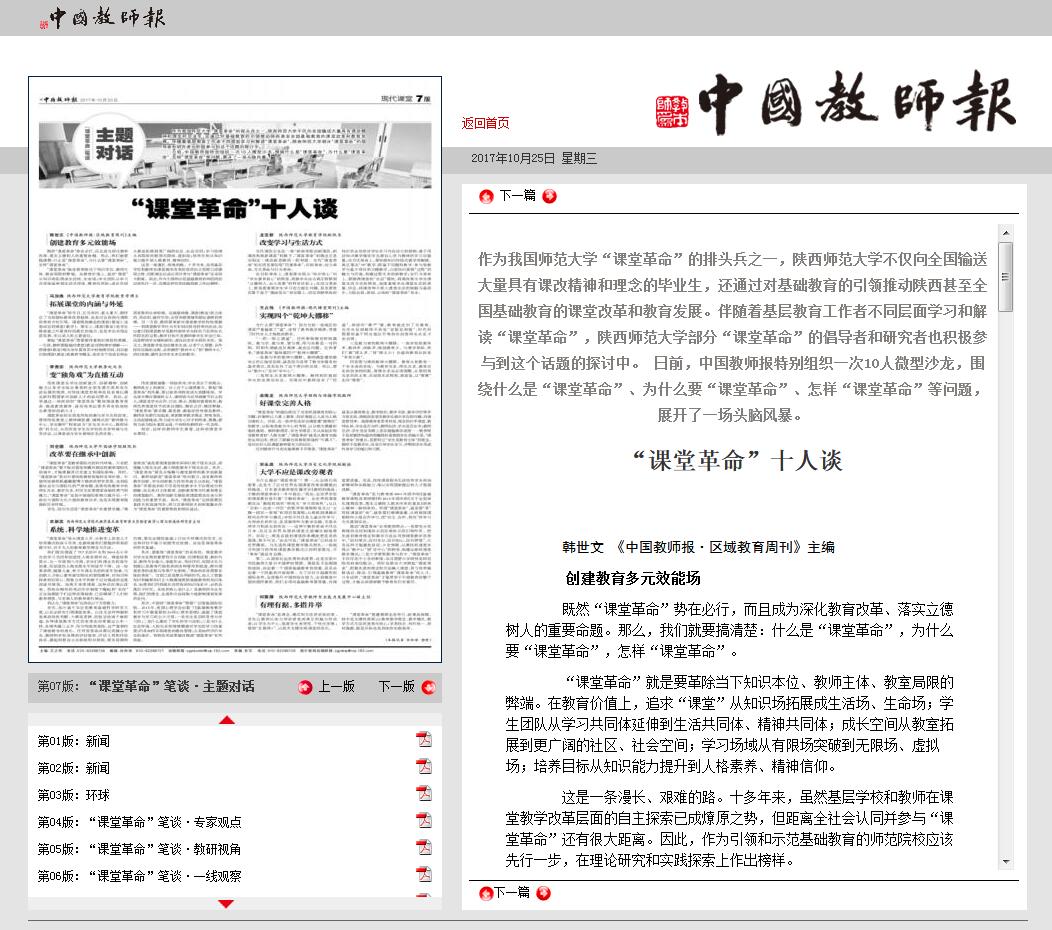Screen dimensions: 1052x930
Task: Click the subheading 创建教育多元效能场
Action: tap(633, 578)
